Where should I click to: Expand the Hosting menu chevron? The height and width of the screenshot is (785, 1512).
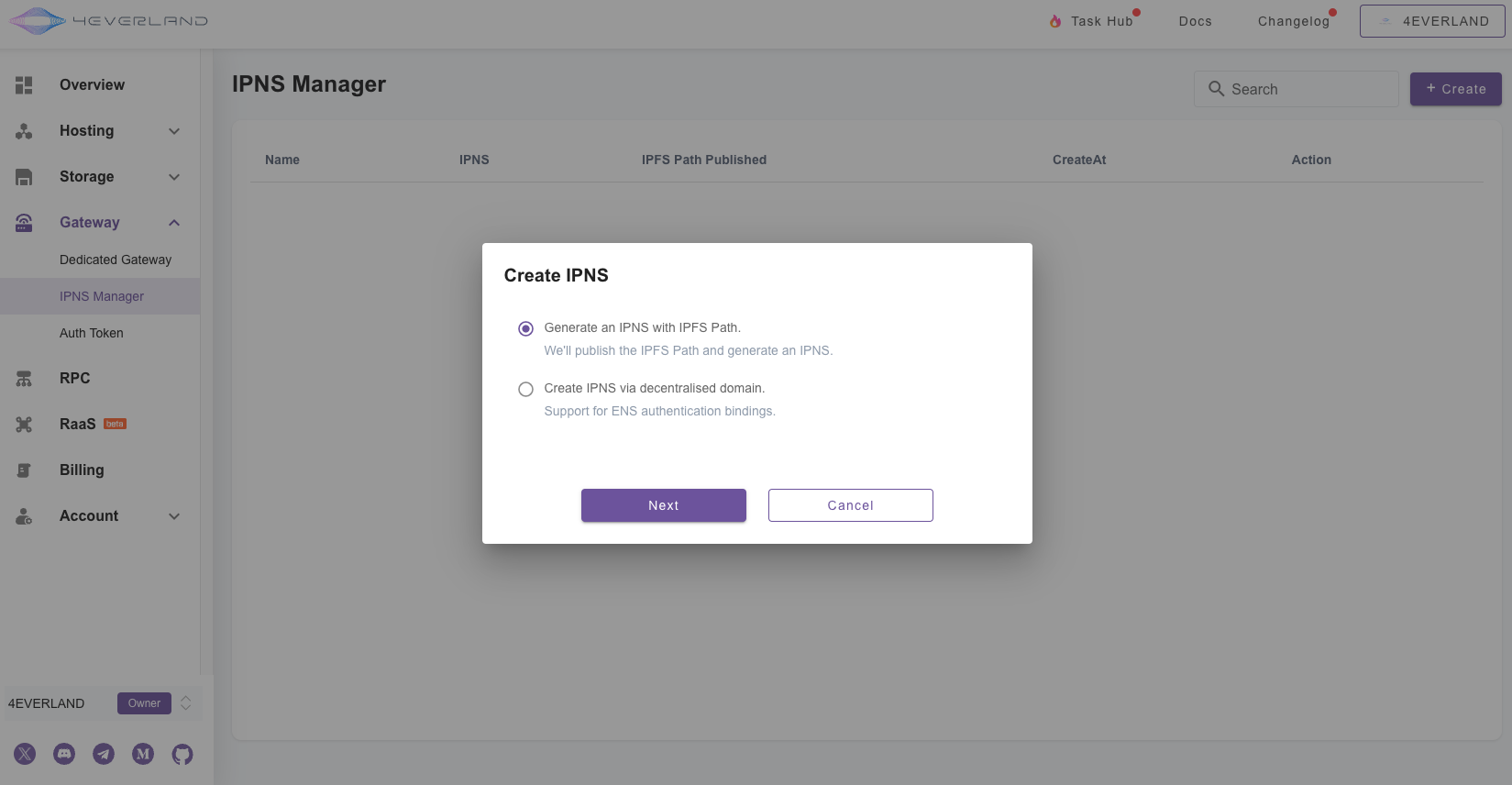[174, 131]
